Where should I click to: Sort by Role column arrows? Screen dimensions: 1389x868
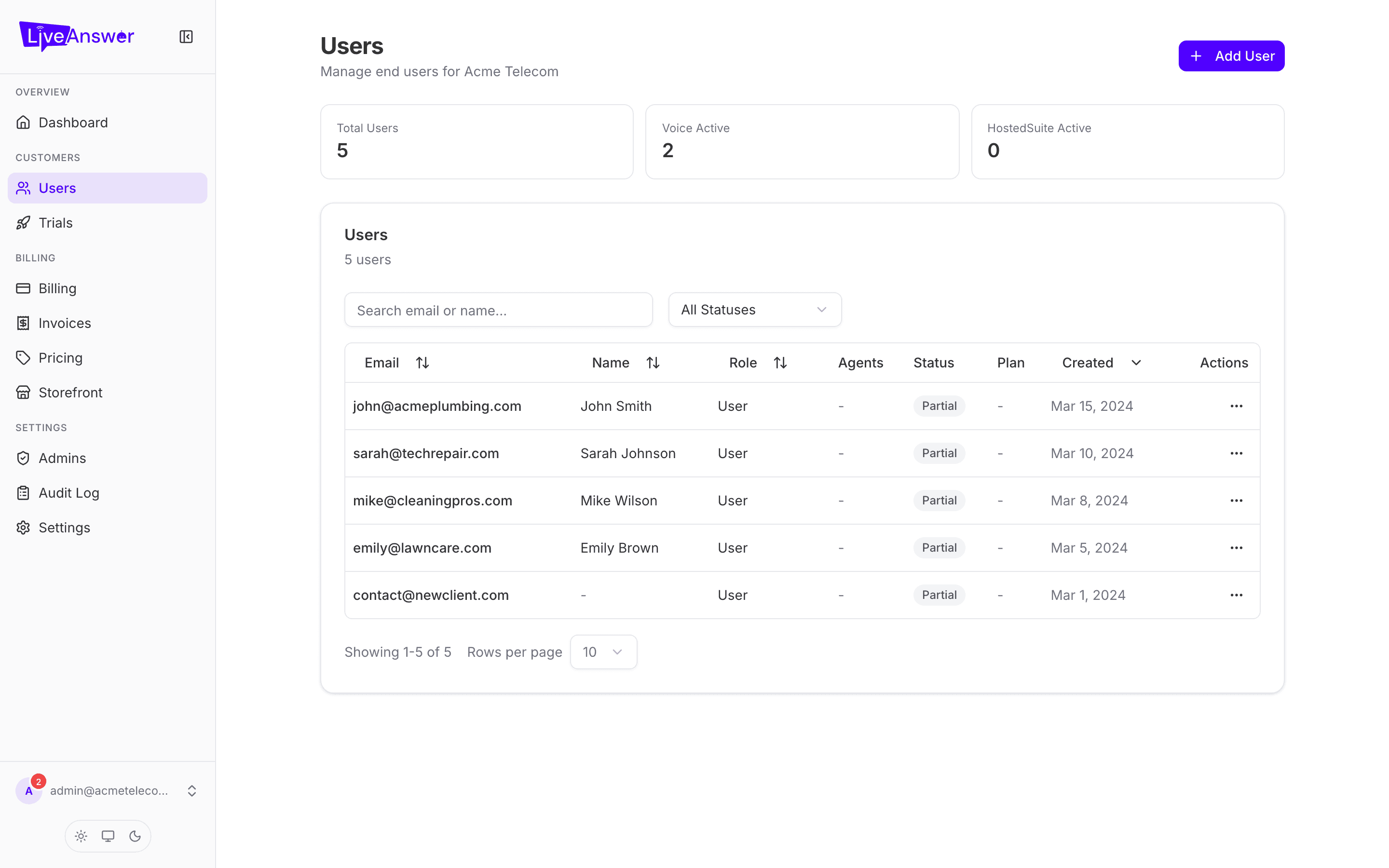(x=780, y=363)
